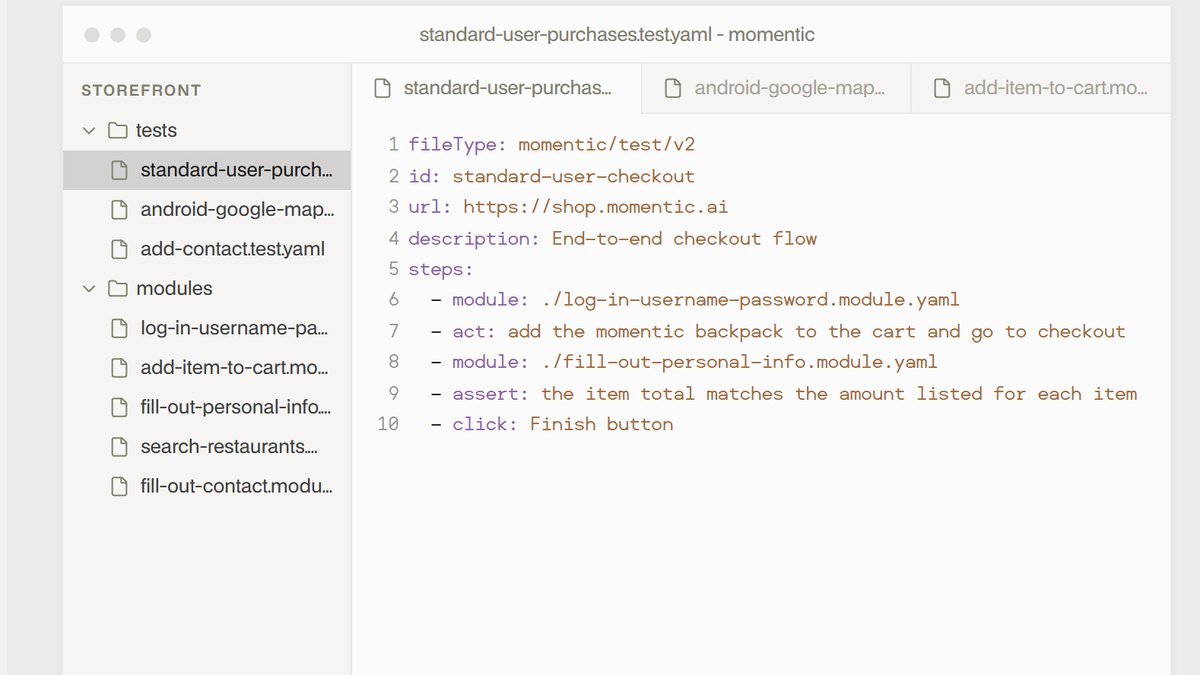Open fill-out-personal-info… module in sidebar
The height and width of the screenshot is (675, 1200).
pyautogui.click(x=207, y=407)
